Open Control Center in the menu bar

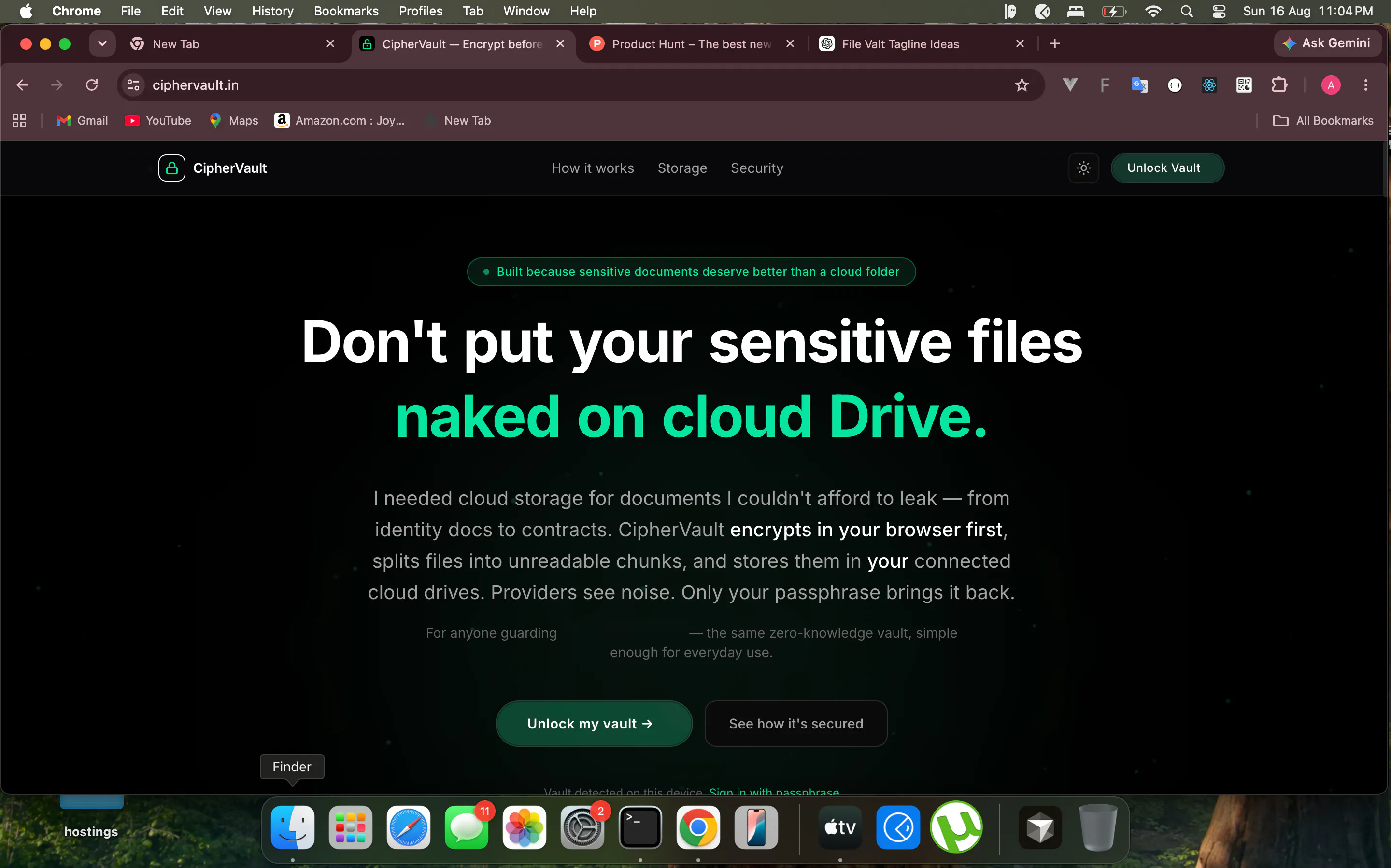(1219, 11)
